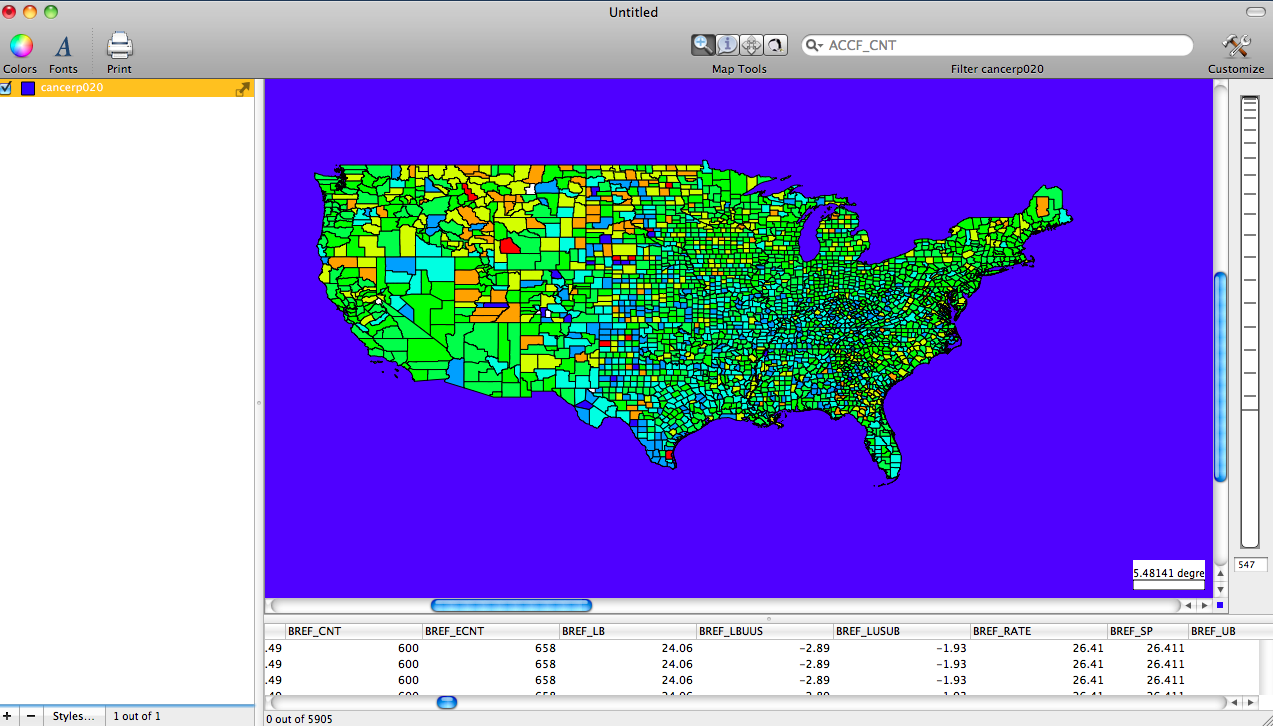Click the vertical zoom level slider
The height and width of the screenshot is (726, 1273).
(1250, 320)
